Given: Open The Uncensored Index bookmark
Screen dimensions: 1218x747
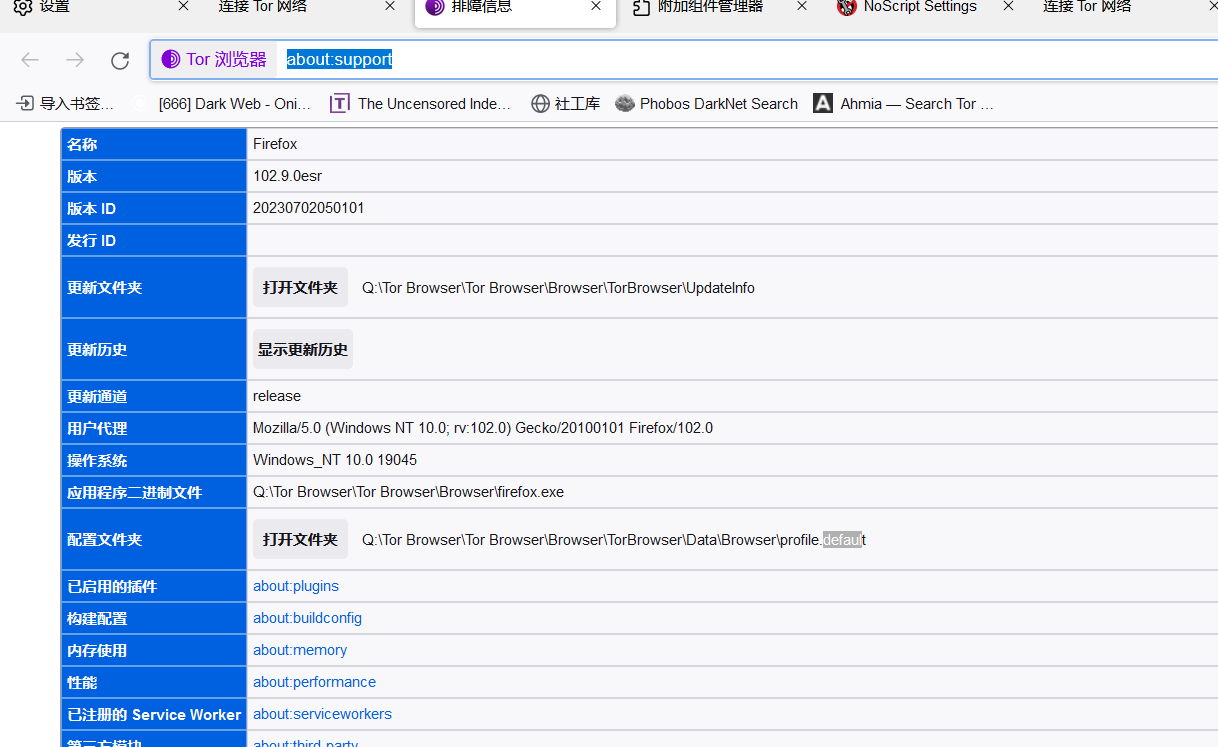Looking at the screenshot, I should click(422, 103).
